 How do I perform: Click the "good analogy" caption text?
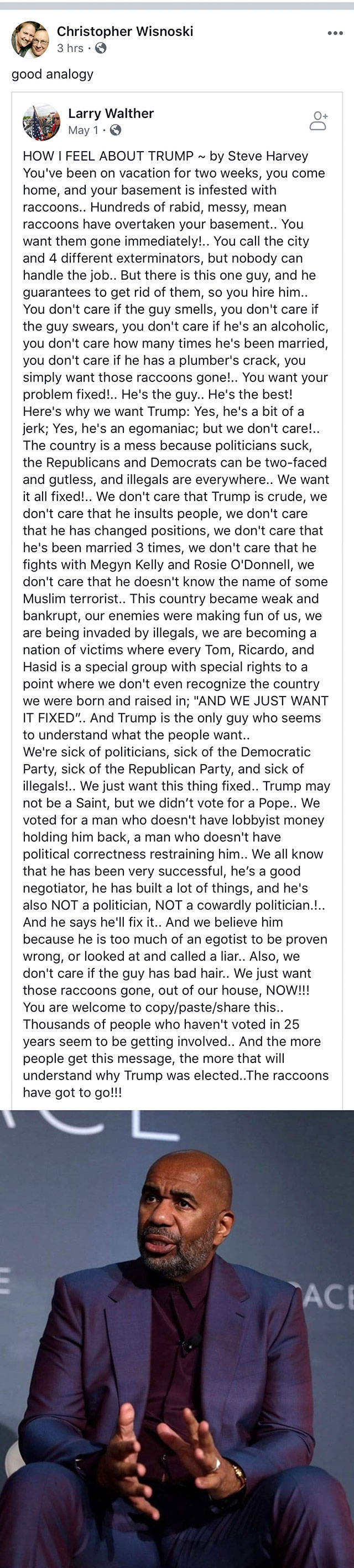(x=53, y=74)
